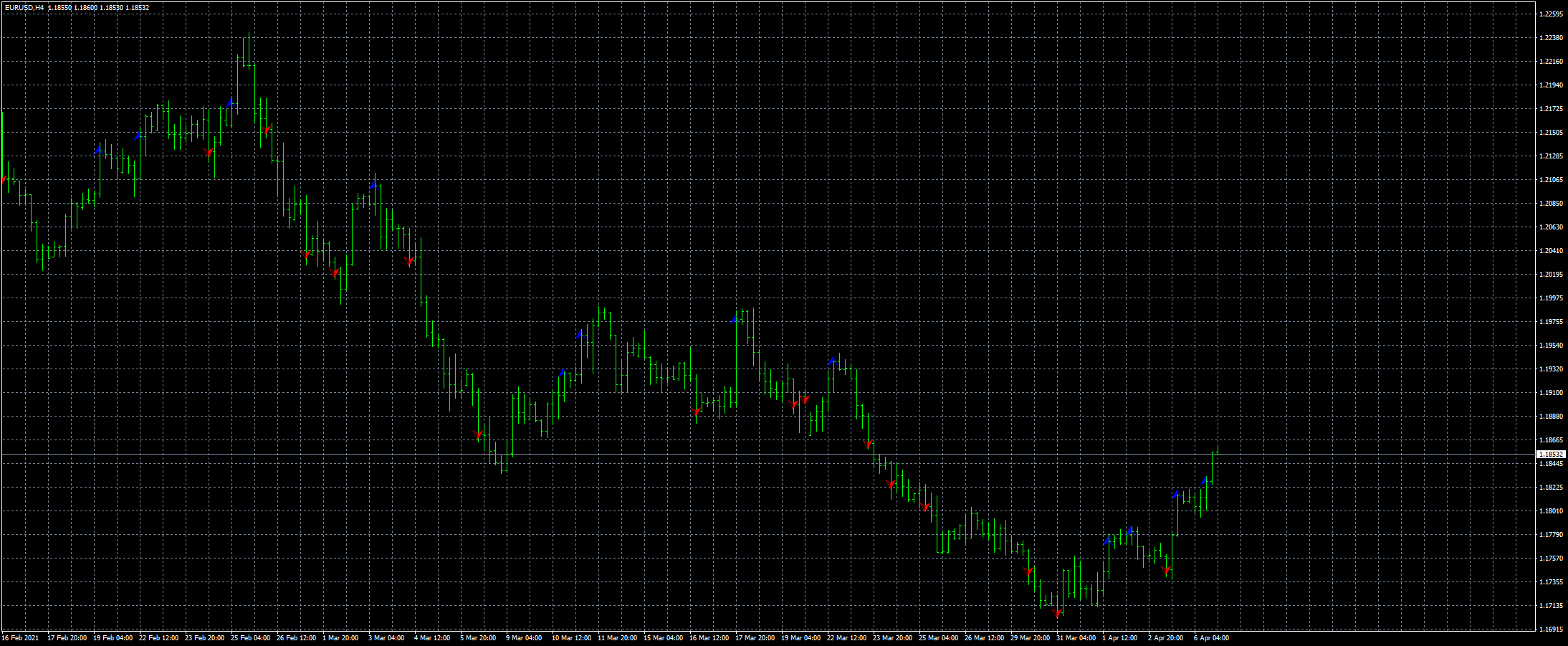Click the 16 Feb 2021 date label
The height and width of the screenshot is (646, 1568).
pyautogui.click(x=20, y=637)
